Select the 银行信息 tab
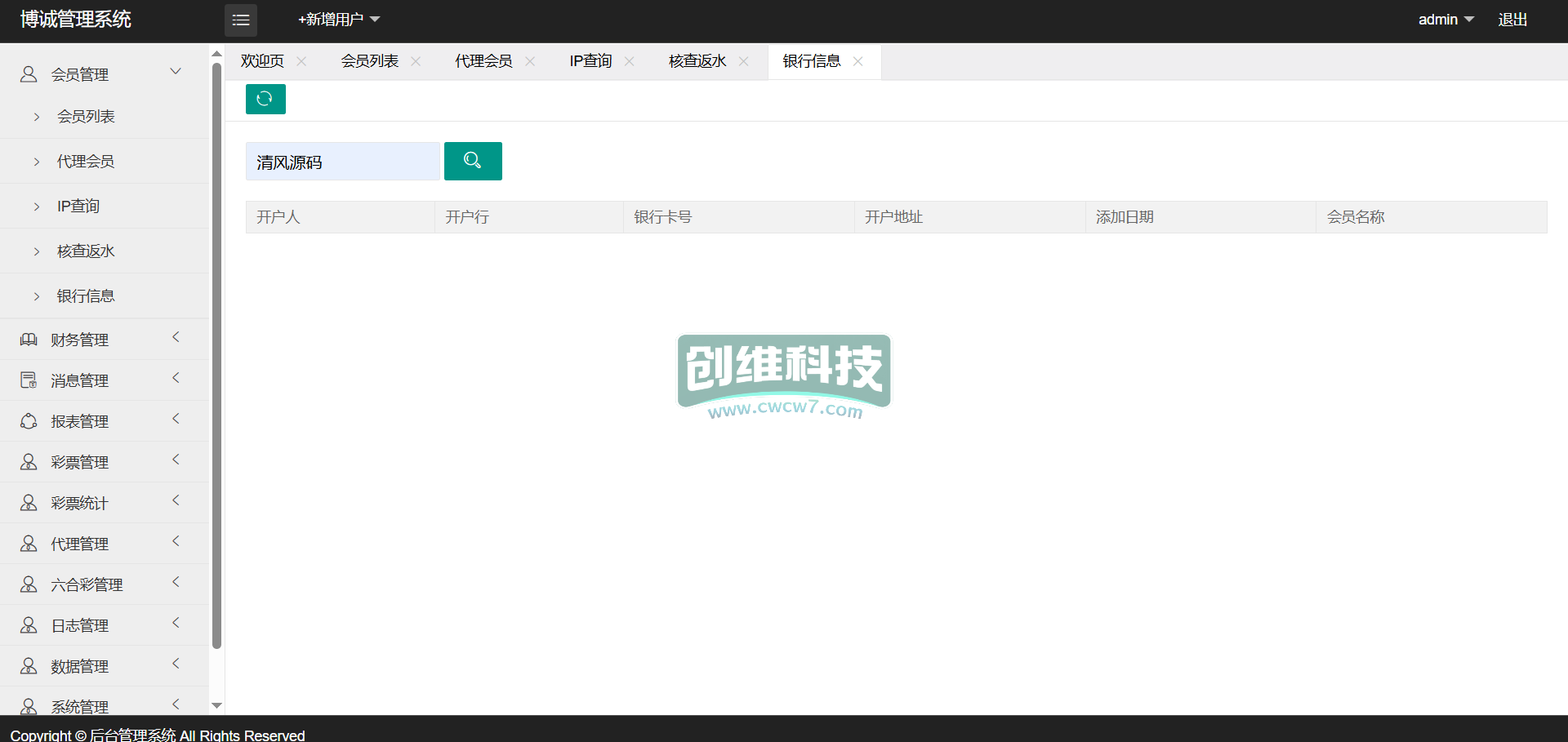This screenshot has width=1568, height=742. point(812,61)
